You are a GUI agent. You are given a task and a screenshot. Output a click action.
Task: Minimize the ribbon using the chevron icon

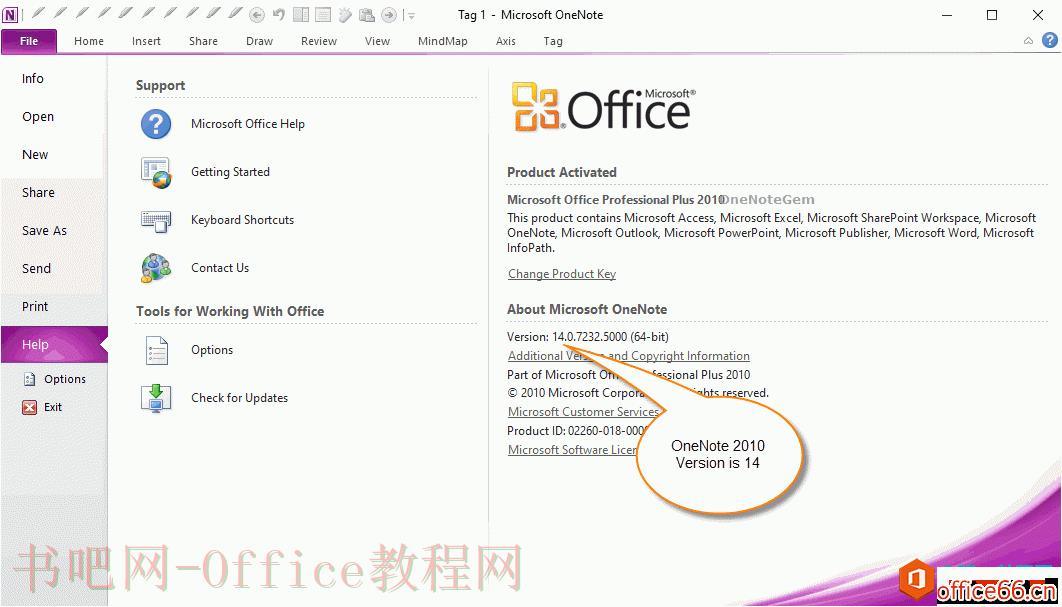click(x=1028, y=41)
